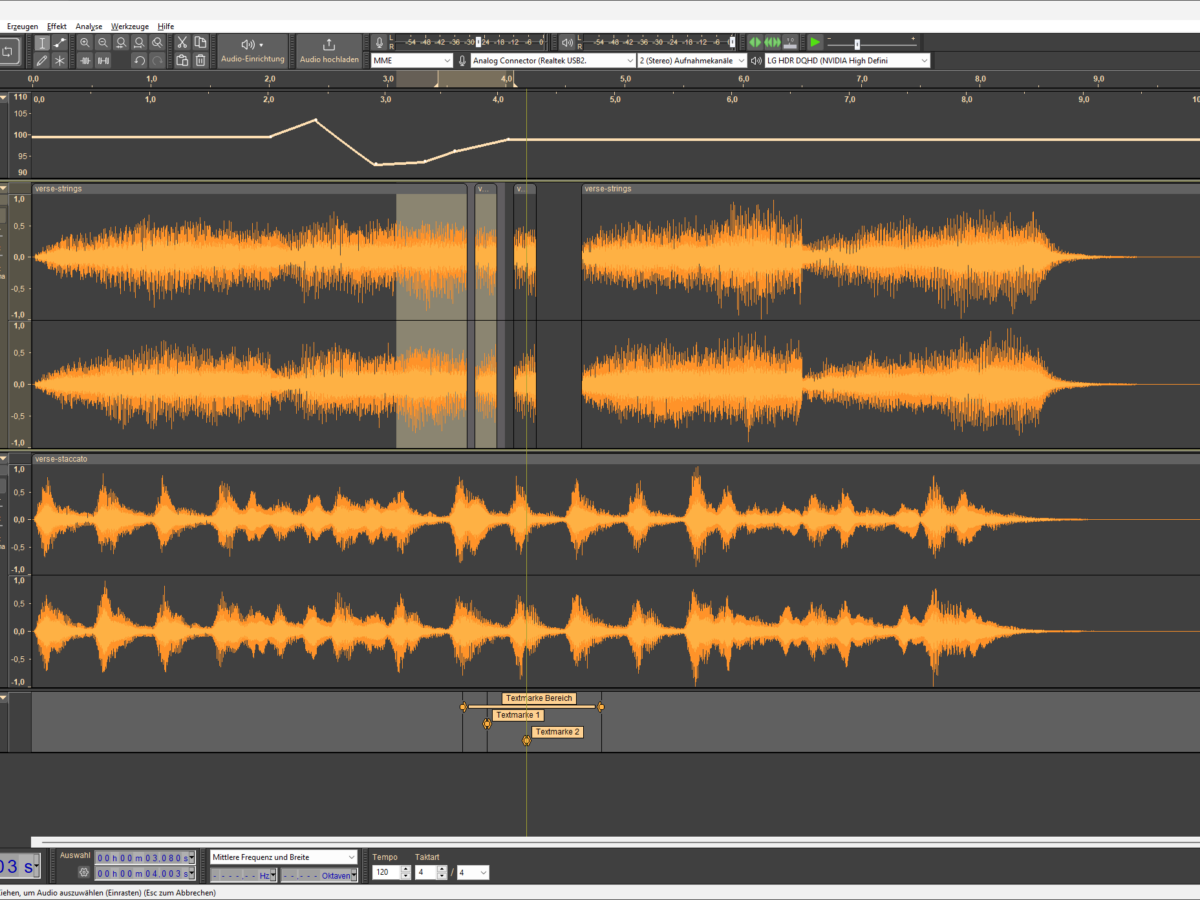Click the Audio hochladen button
The height and width of the screenshot is (900, 1200).
point(329,50)
